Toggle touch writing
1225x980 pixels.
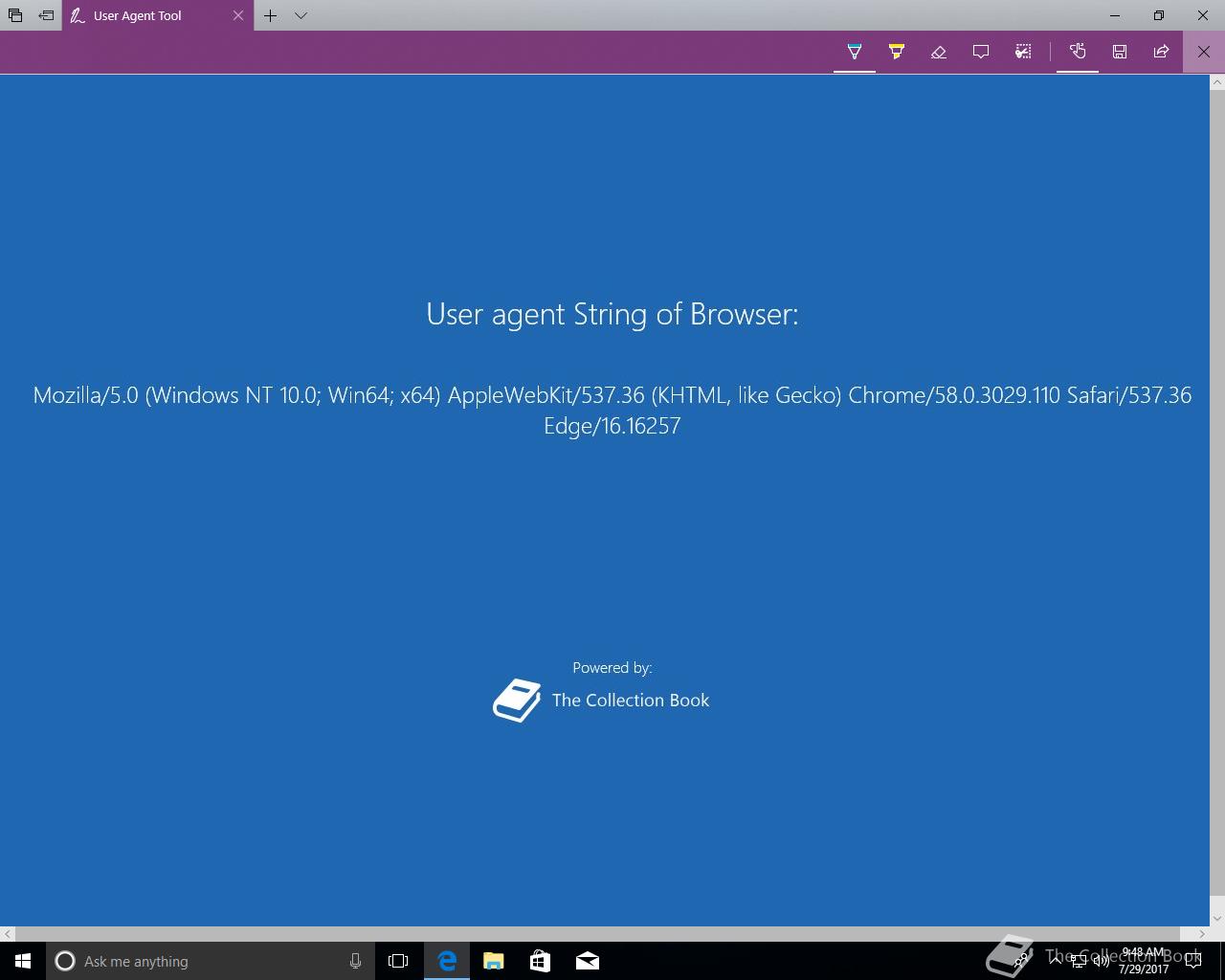(x=1078, y=52)
